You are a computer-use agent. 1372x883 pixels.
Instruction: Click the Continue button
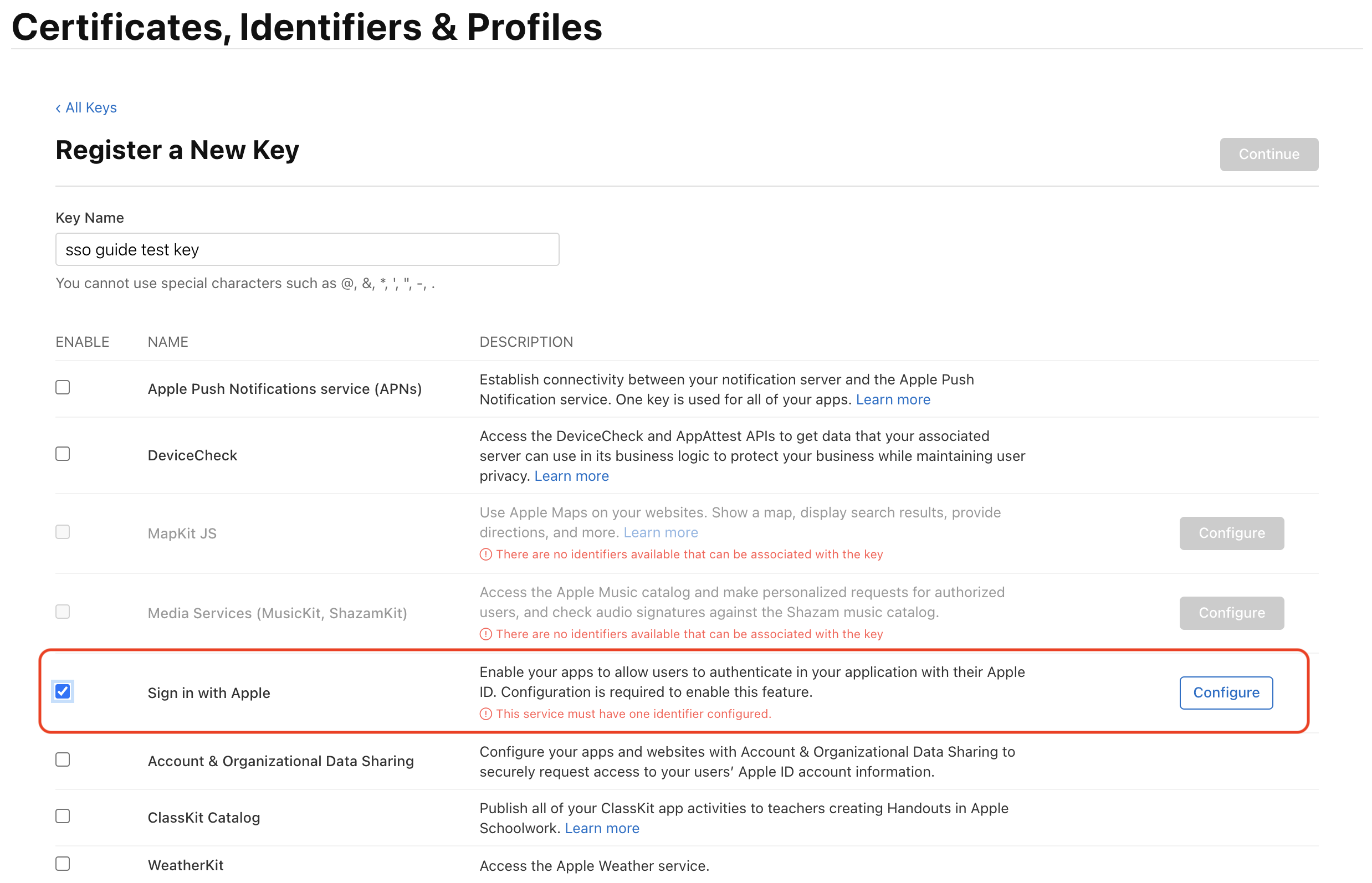tap(1268, 154)
